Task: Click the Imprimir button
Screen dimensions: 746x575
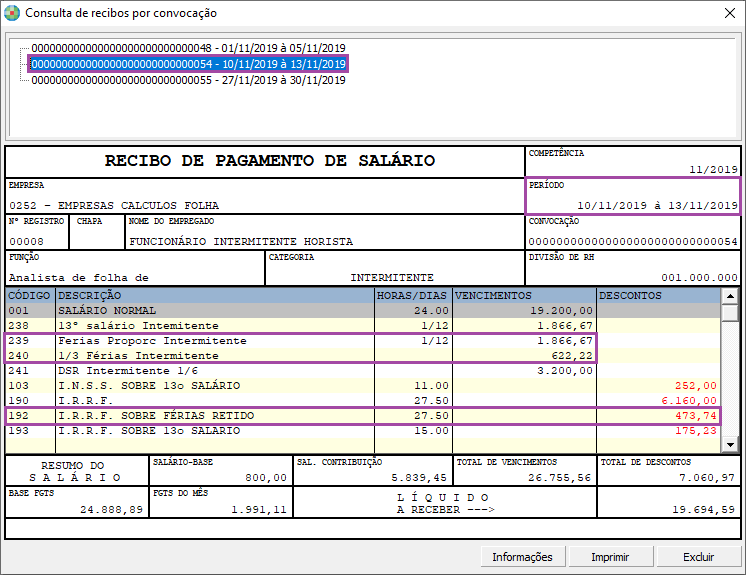Action: pos(610,557)
